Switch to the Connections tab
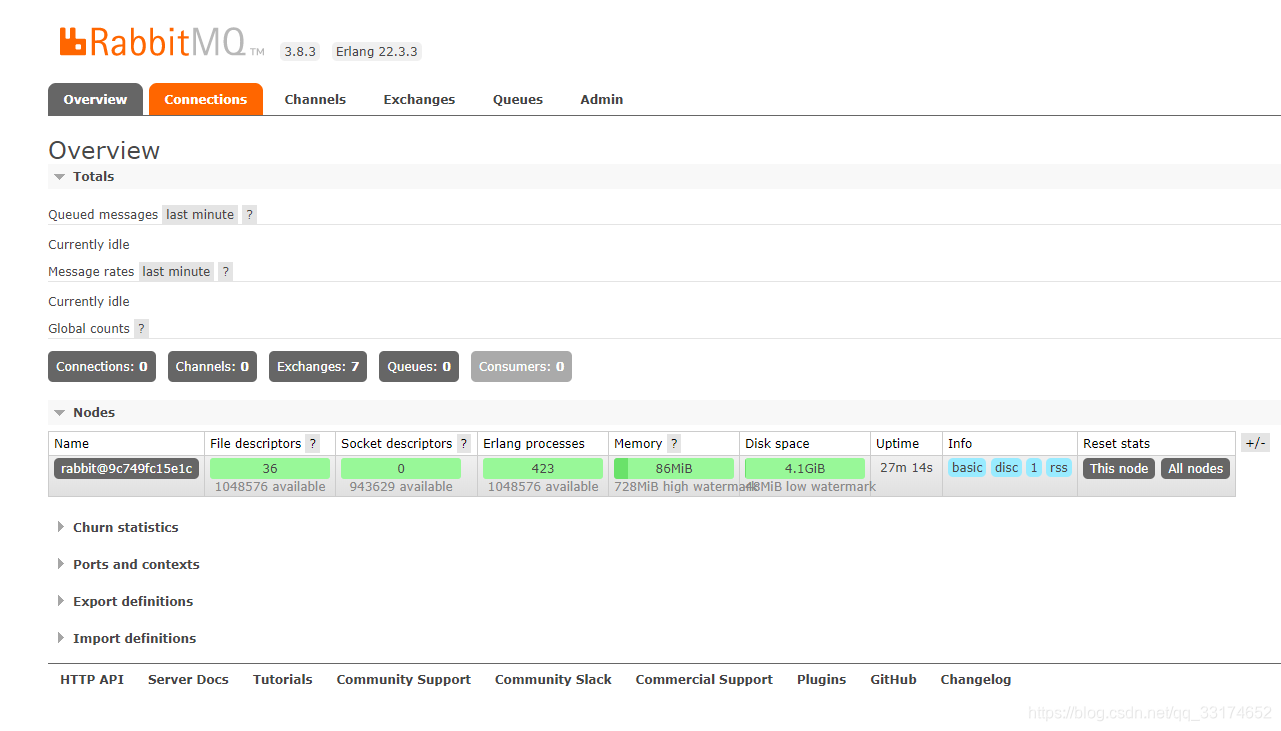 206,99
